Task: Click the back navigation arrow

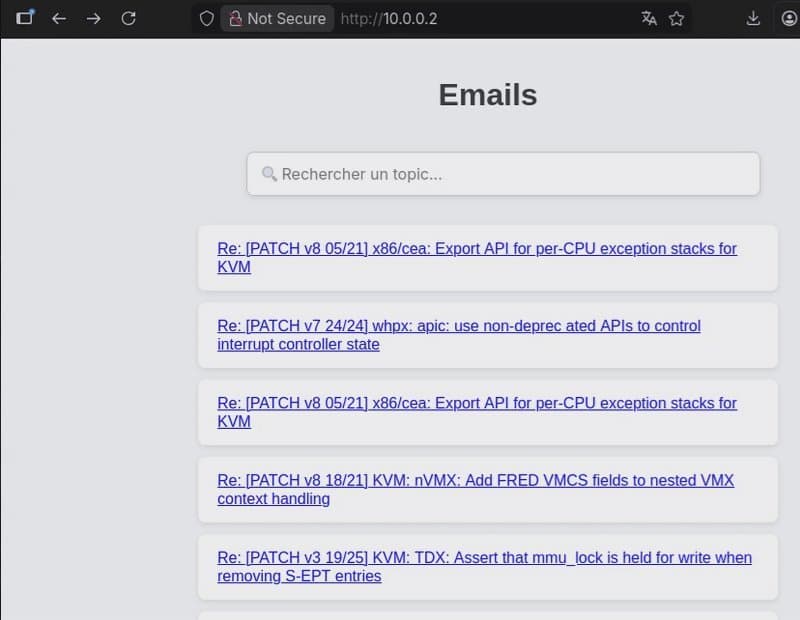Action: tap(59, 18)
